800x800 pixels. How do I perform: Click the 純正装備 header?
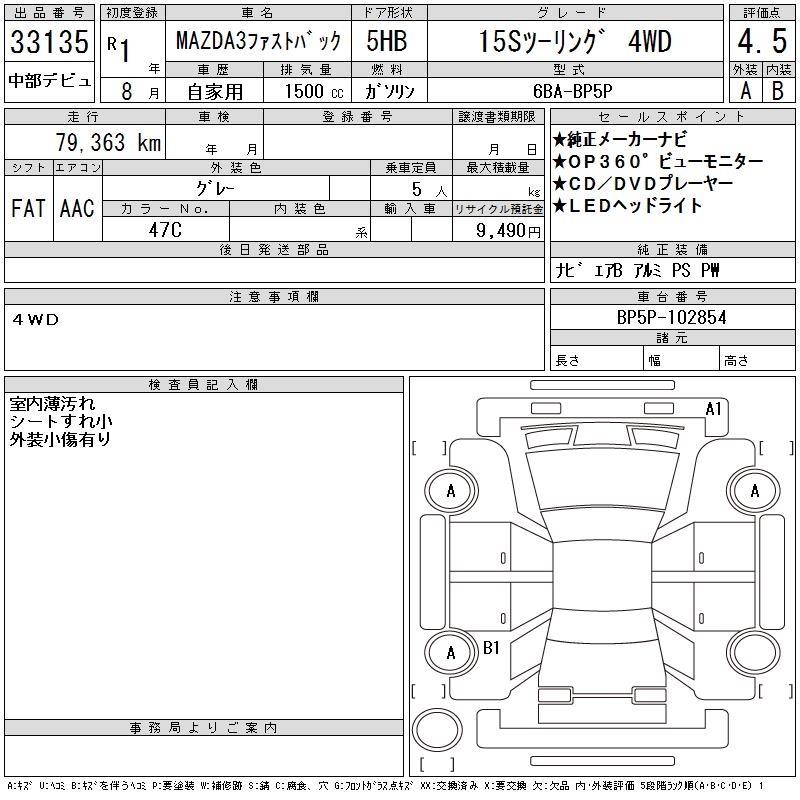(672, 249)
